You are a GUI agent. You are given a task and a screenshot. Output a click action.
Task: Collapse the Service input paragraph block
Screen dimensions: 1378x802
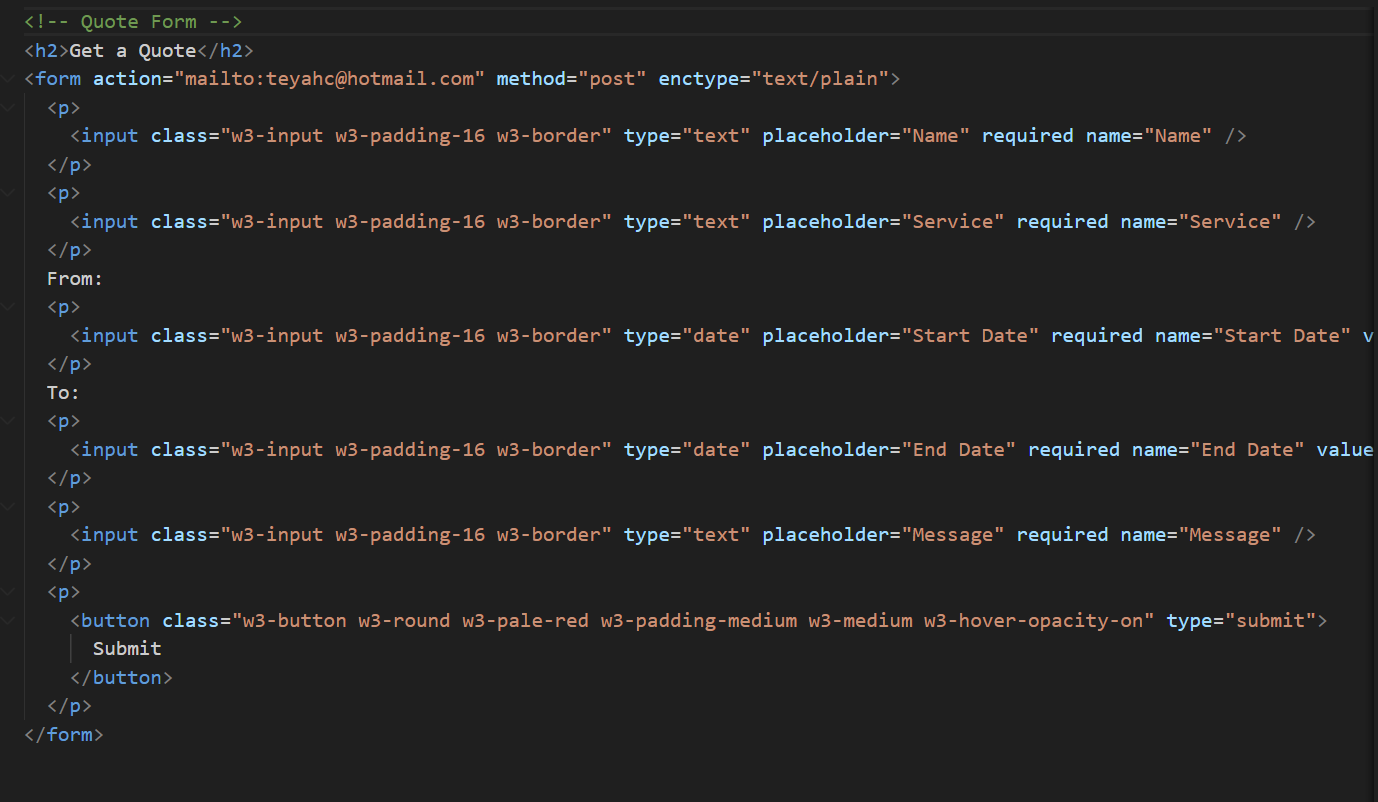8,192
